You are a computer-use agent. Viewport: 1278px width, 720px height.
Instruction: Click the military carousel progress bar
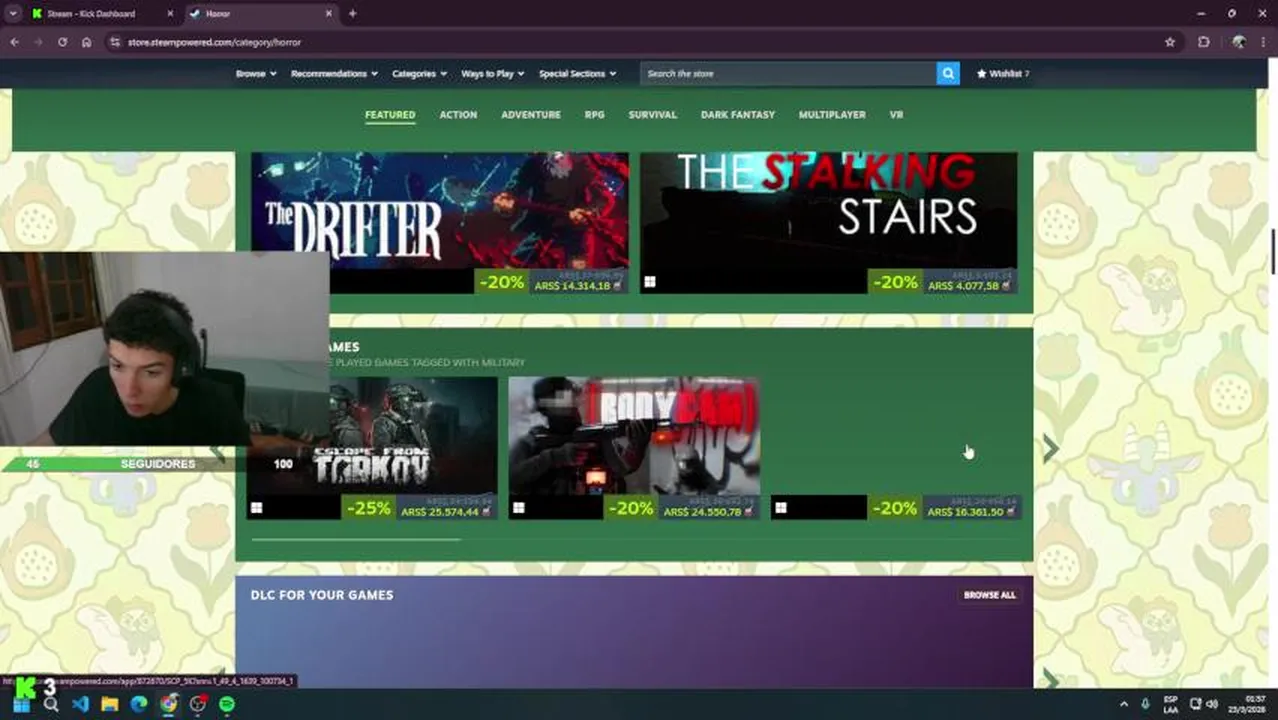(356, 540)
